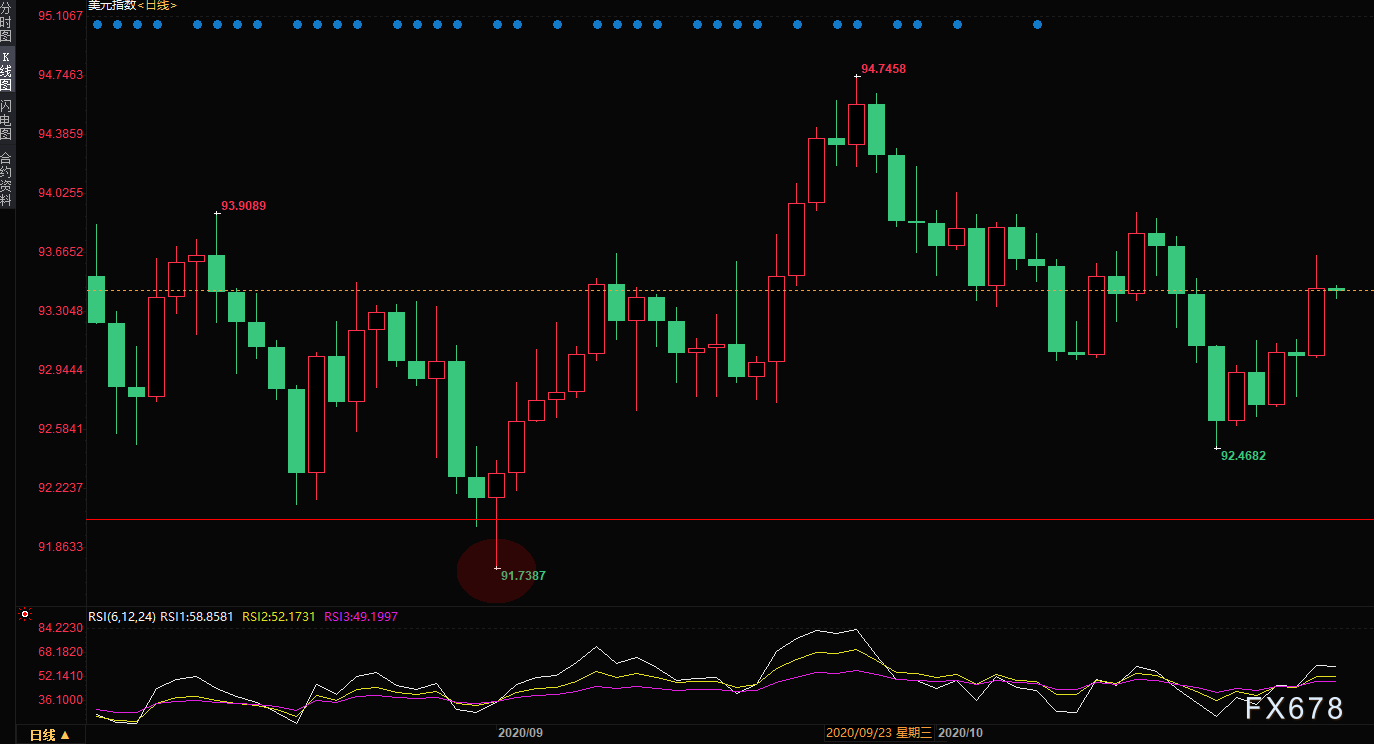This screenshot has width=1374, height=744.
Task: Click the 93.6652 price axis label
Action: (60, 251)
